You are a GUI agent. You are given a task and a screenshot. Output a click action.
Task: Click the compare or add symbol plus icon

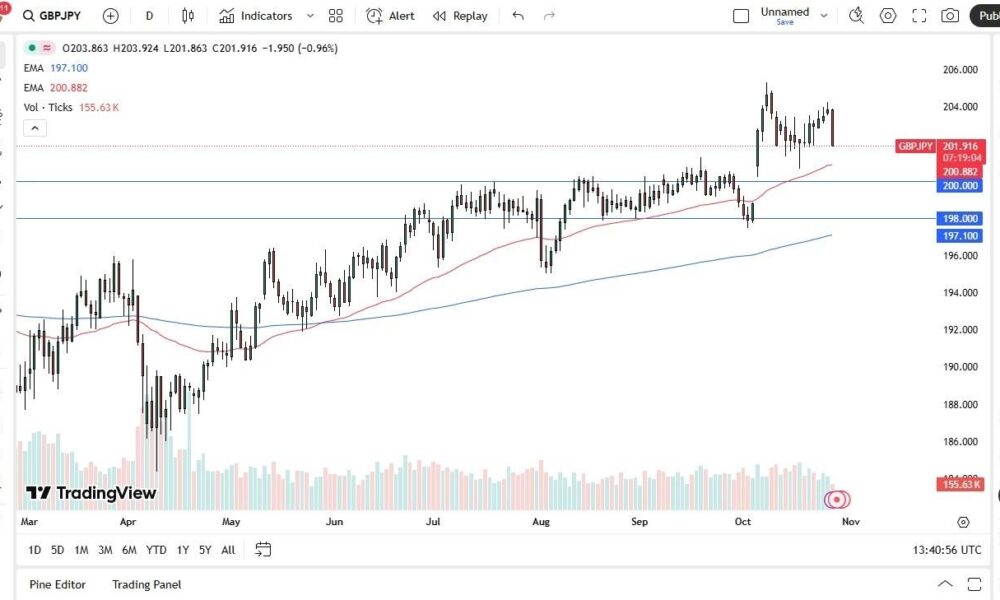pos(110,16)
